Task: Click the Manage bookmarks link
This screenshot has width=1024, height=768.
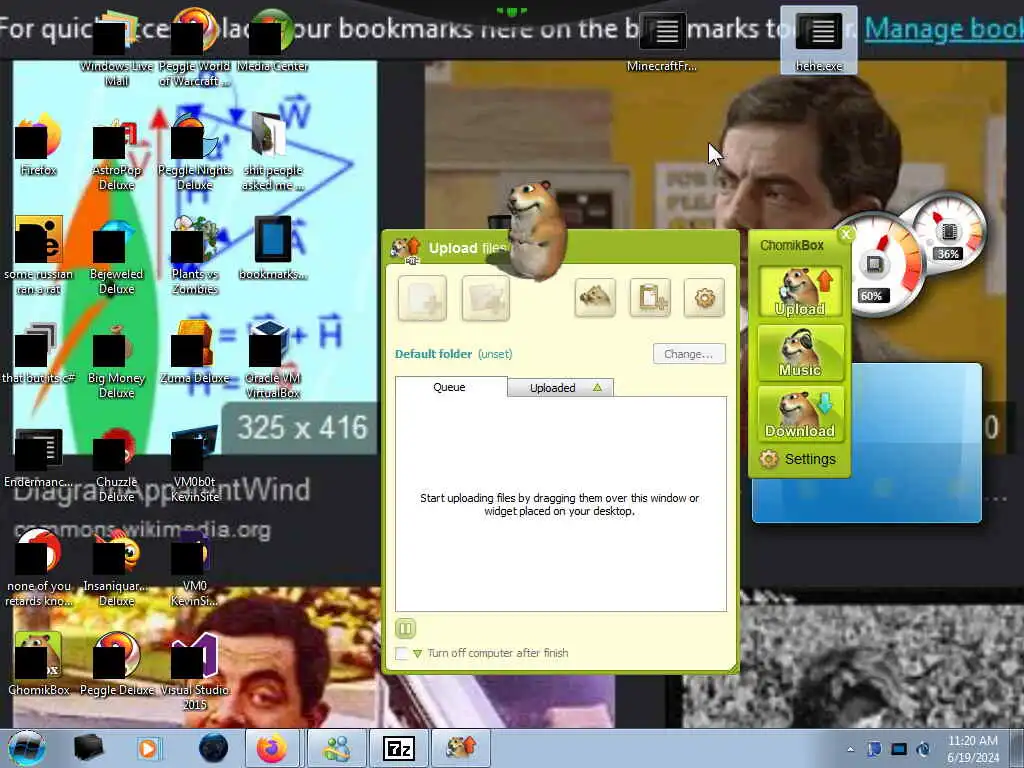Action: point(944,29)
